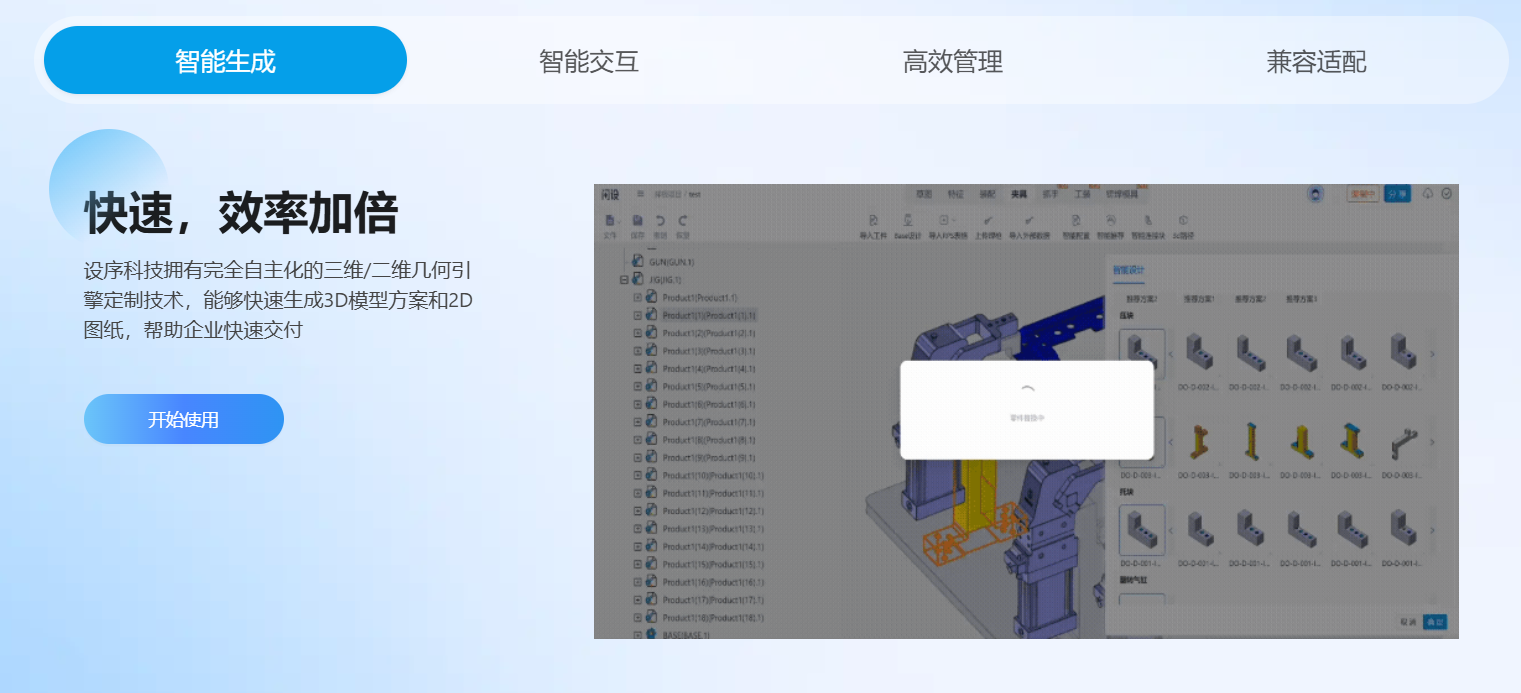
Task: Click the 闲设 logo in the preview app
Action: click(x=610, y=194)
